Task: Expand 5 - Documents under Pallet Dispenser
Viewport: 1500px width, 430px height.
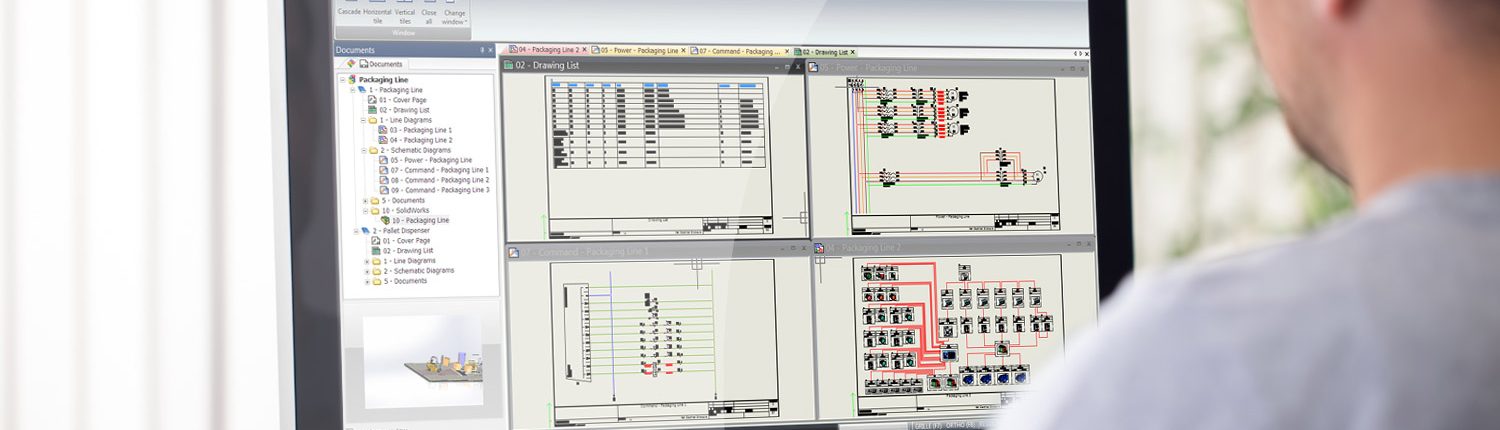Action: point(366,281)
